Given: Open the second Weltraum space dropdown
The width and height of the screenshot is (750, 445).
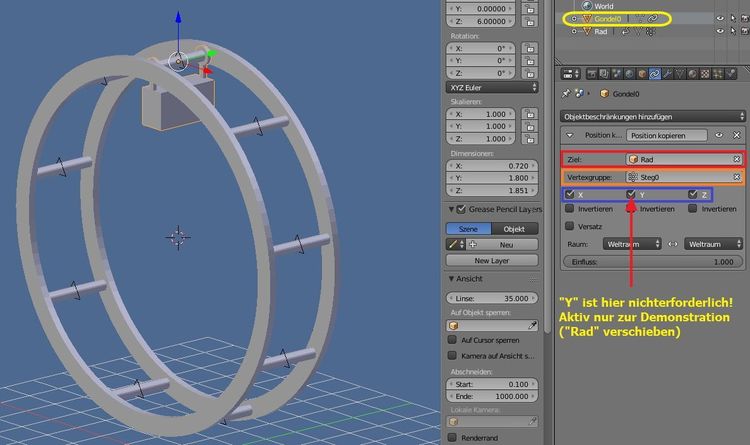Looking at the screenshot, I should pyautogui.click(x=713, y=244).
